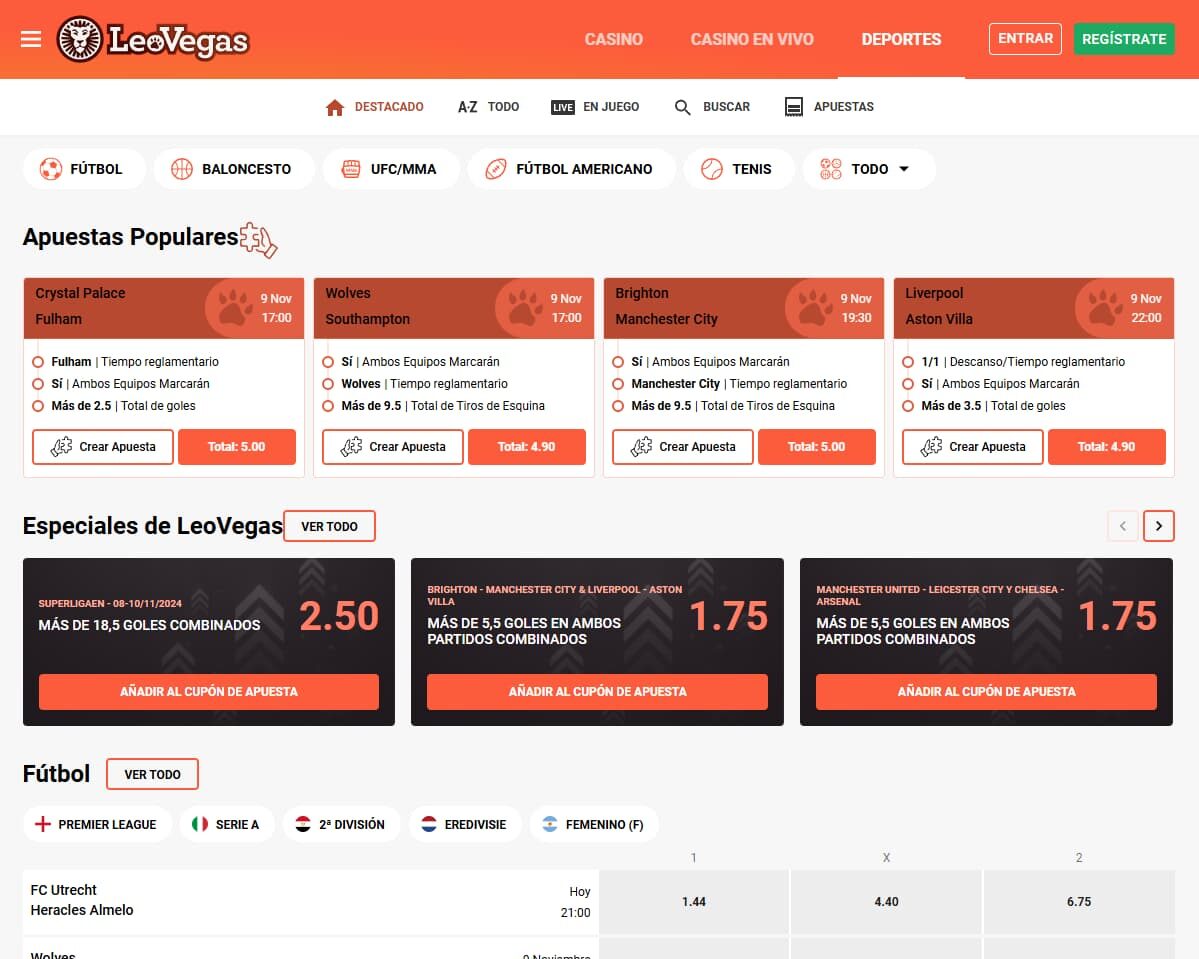Expand the TODO sports dropdown
This screenshot has width=1199, height=959.
pyautogui.click(x=869, y=169)
